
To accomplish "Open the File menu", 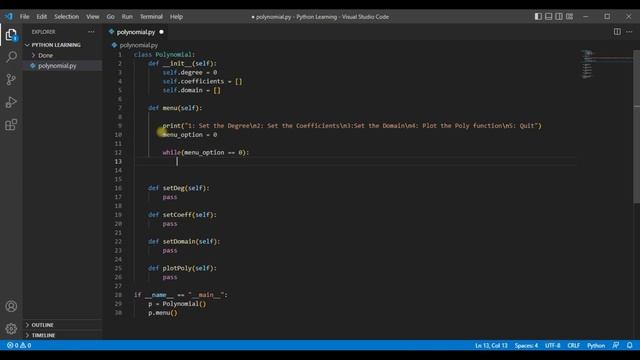I will point(24,17).
